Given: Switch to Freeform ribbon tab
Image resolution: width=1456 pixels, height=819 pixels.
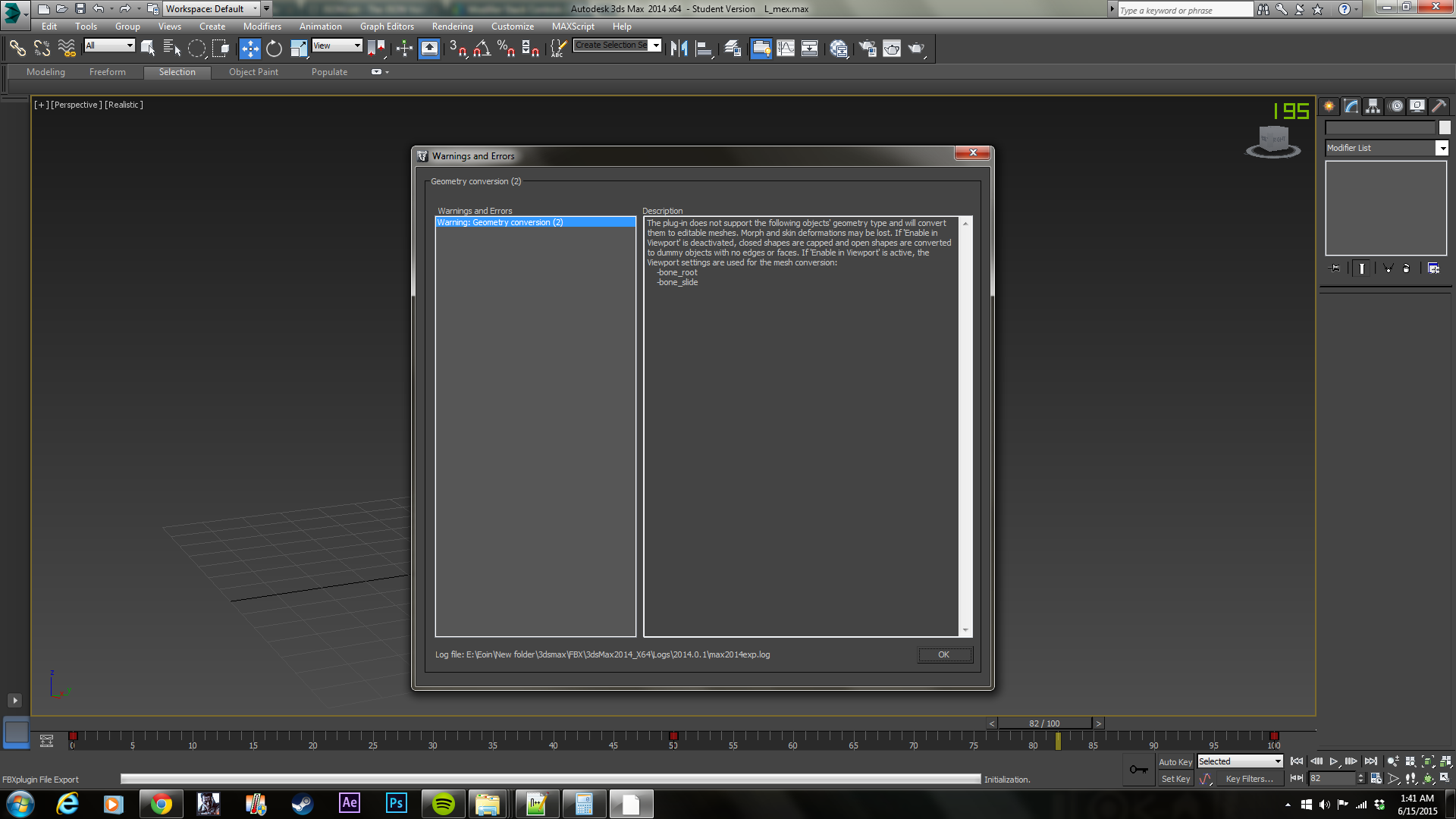Looking at the screenshot, I should [108, 72].
